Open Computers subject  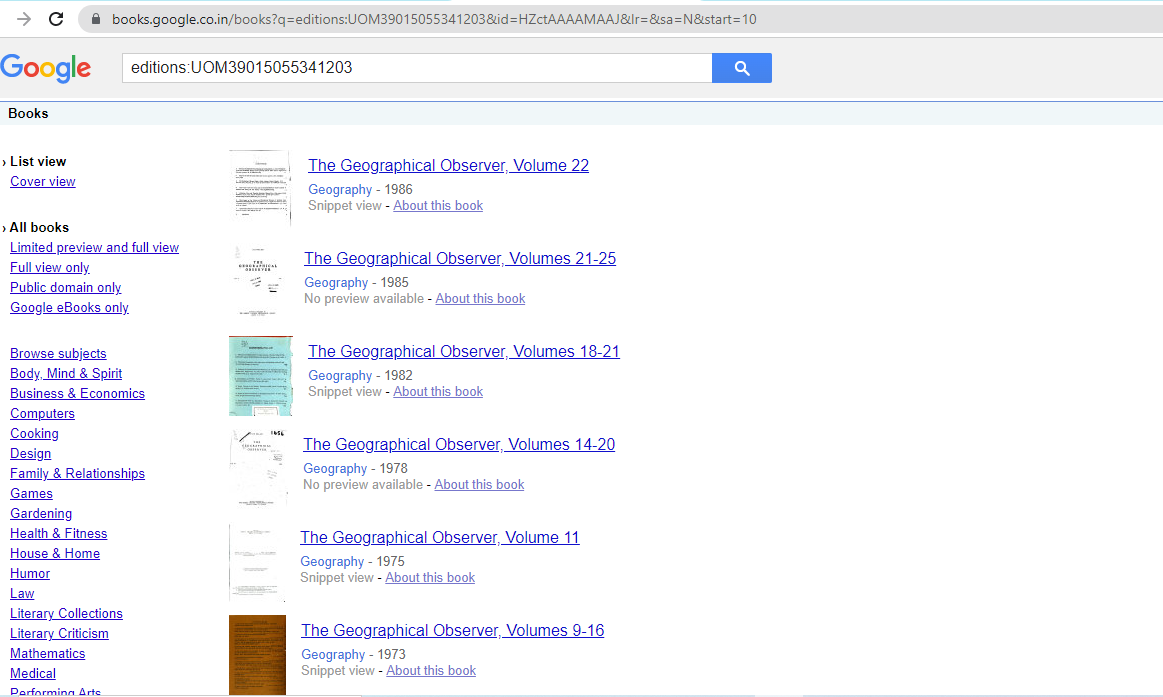[42, 414]
